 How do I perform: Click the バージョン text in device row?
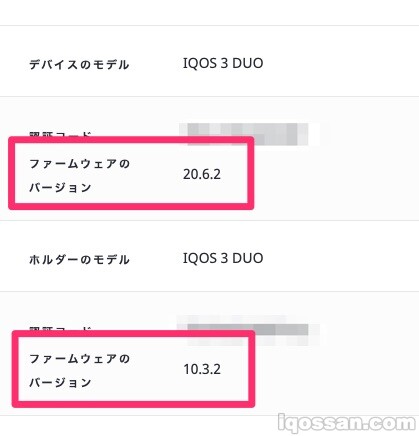coord(60,188)
